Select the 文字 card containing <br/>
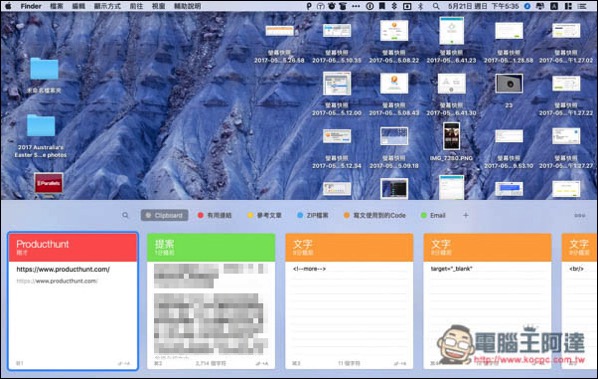Viewport: 598px width, 379px height. [x=580, y=301]
